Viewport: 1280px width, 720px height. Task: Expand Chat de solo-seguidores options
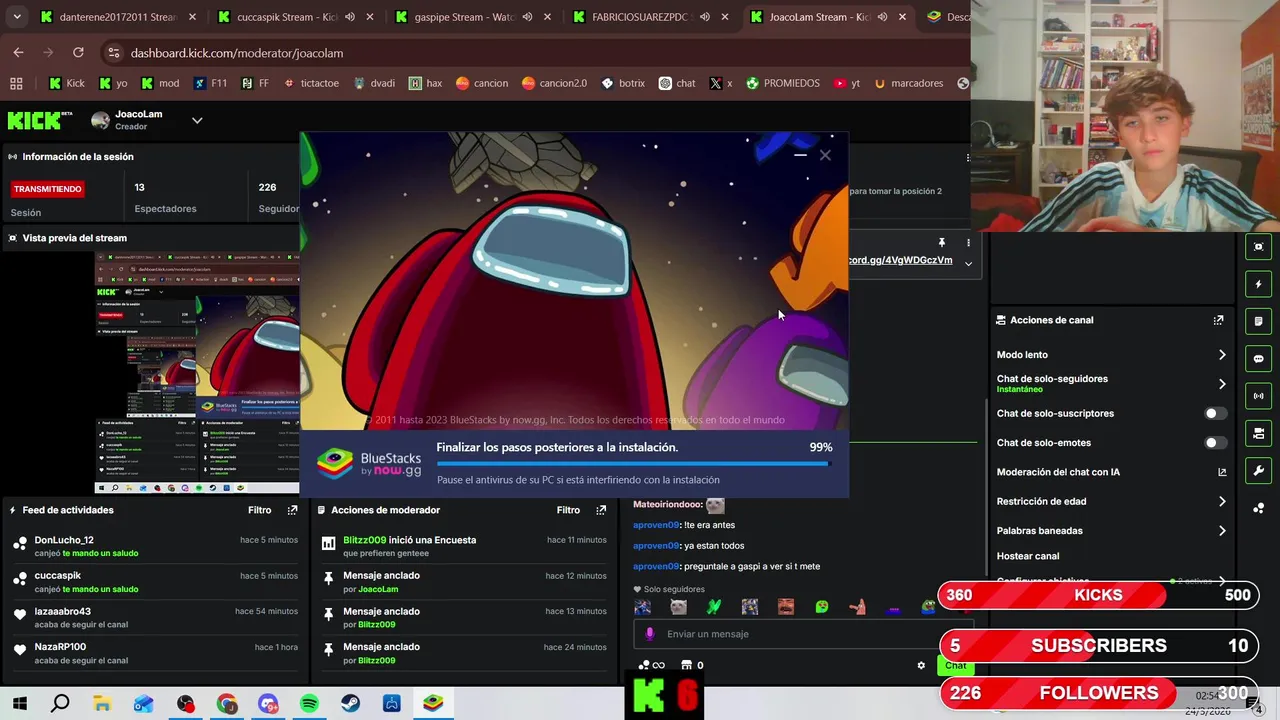(1222, 384)
